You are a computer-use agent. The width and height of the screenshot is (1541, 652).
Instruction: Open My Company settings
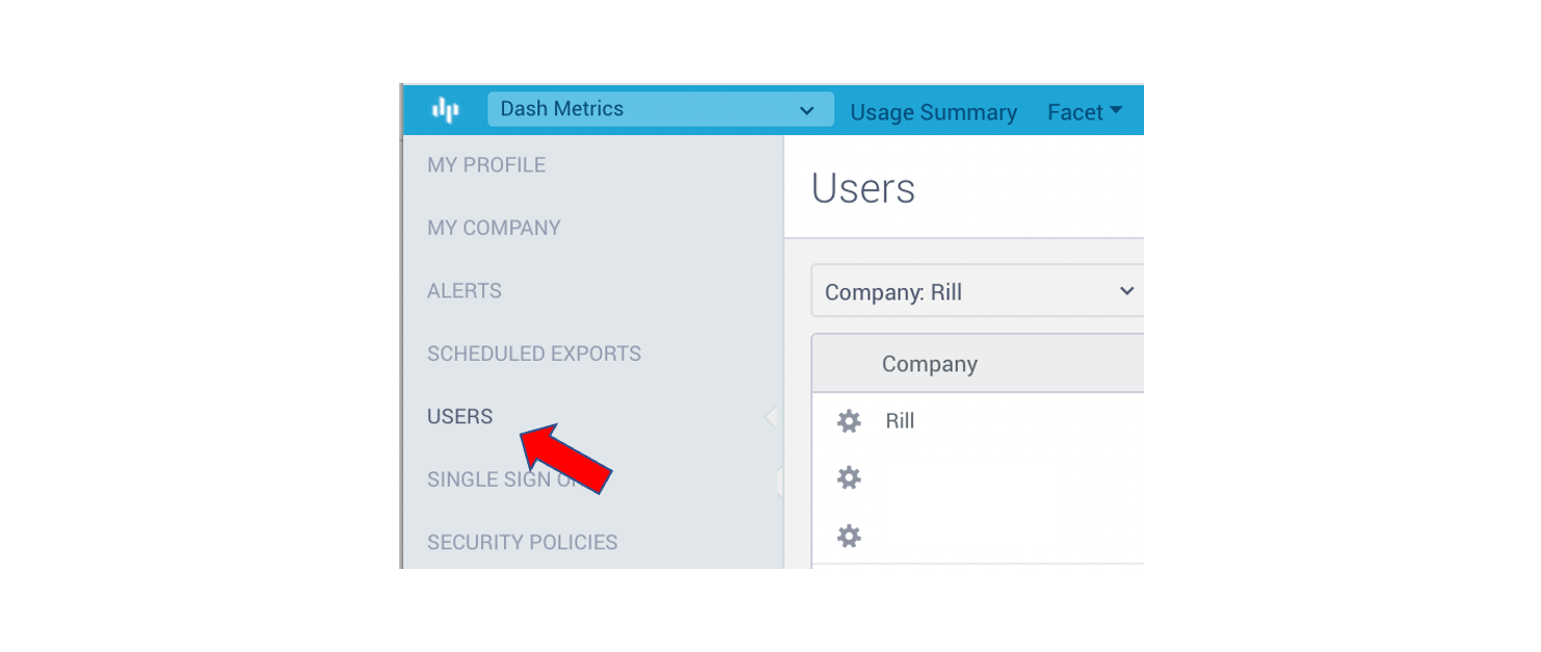494,228
